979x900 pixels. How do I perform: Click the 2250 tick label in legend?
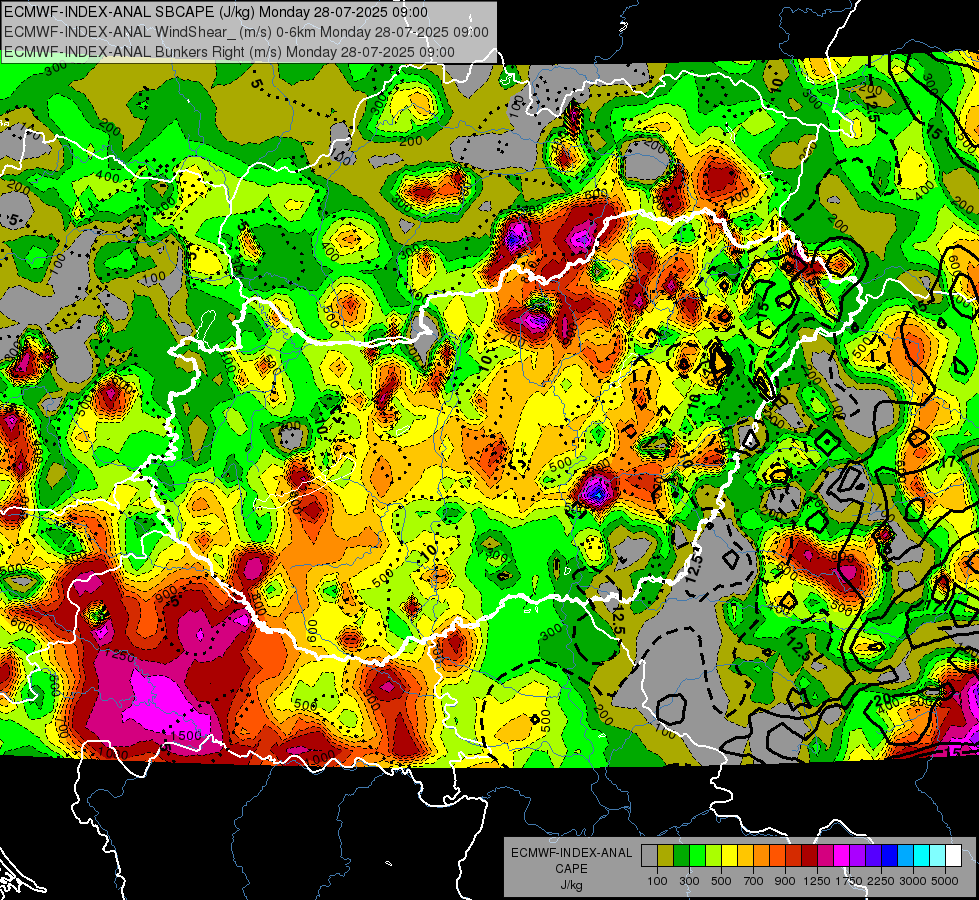click(880, 881)
